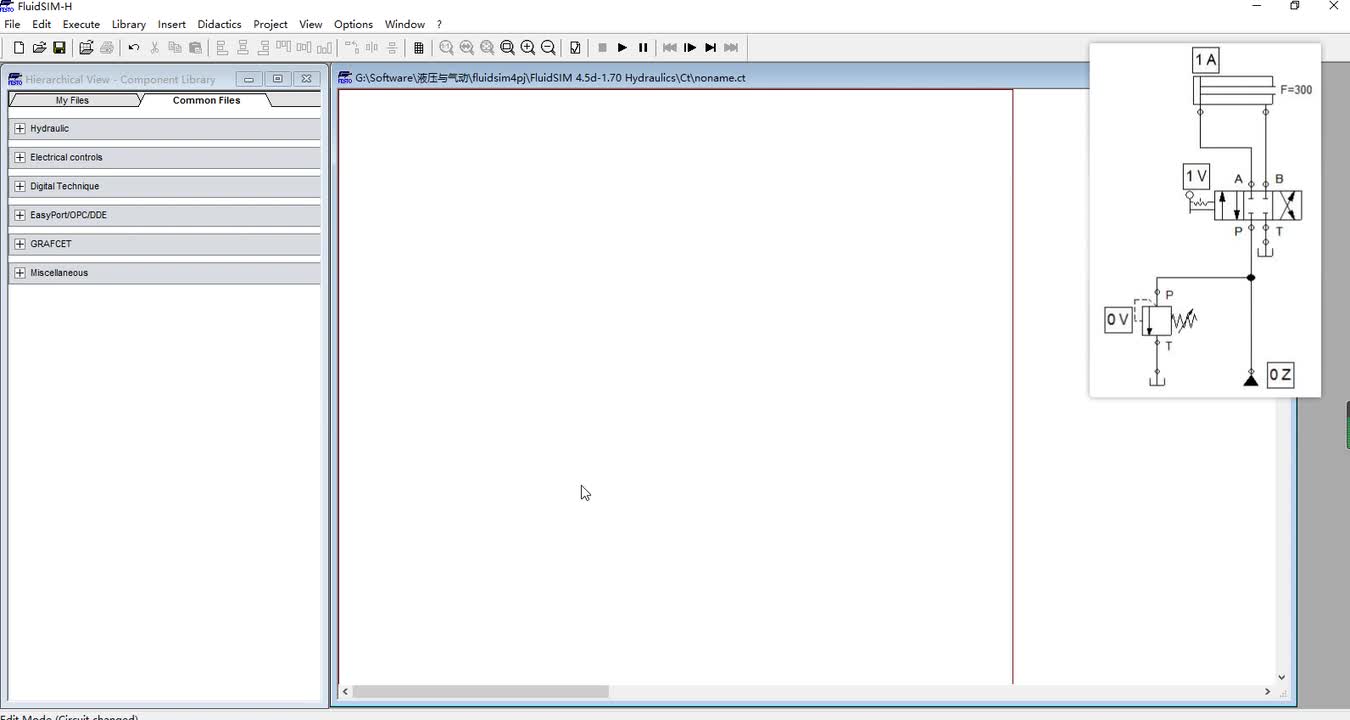Start the simulation with the Play button
This screenshot has height=720, width=1350.
click(622, 48)
